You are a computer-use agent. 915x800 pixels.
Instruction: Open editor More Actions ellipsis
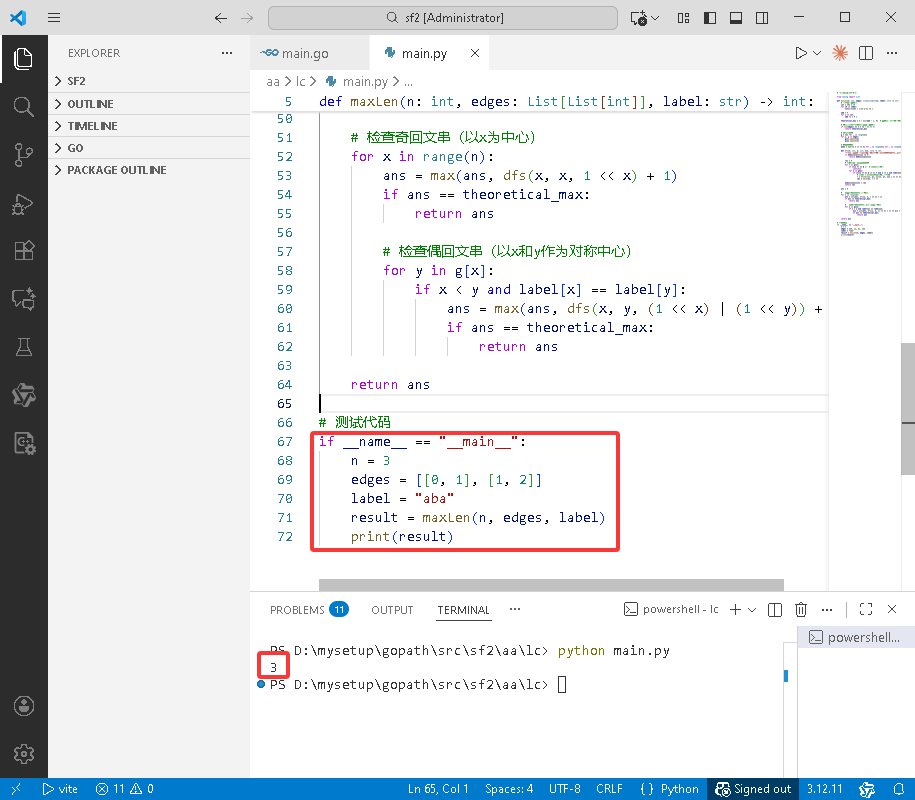coord(892,53)
